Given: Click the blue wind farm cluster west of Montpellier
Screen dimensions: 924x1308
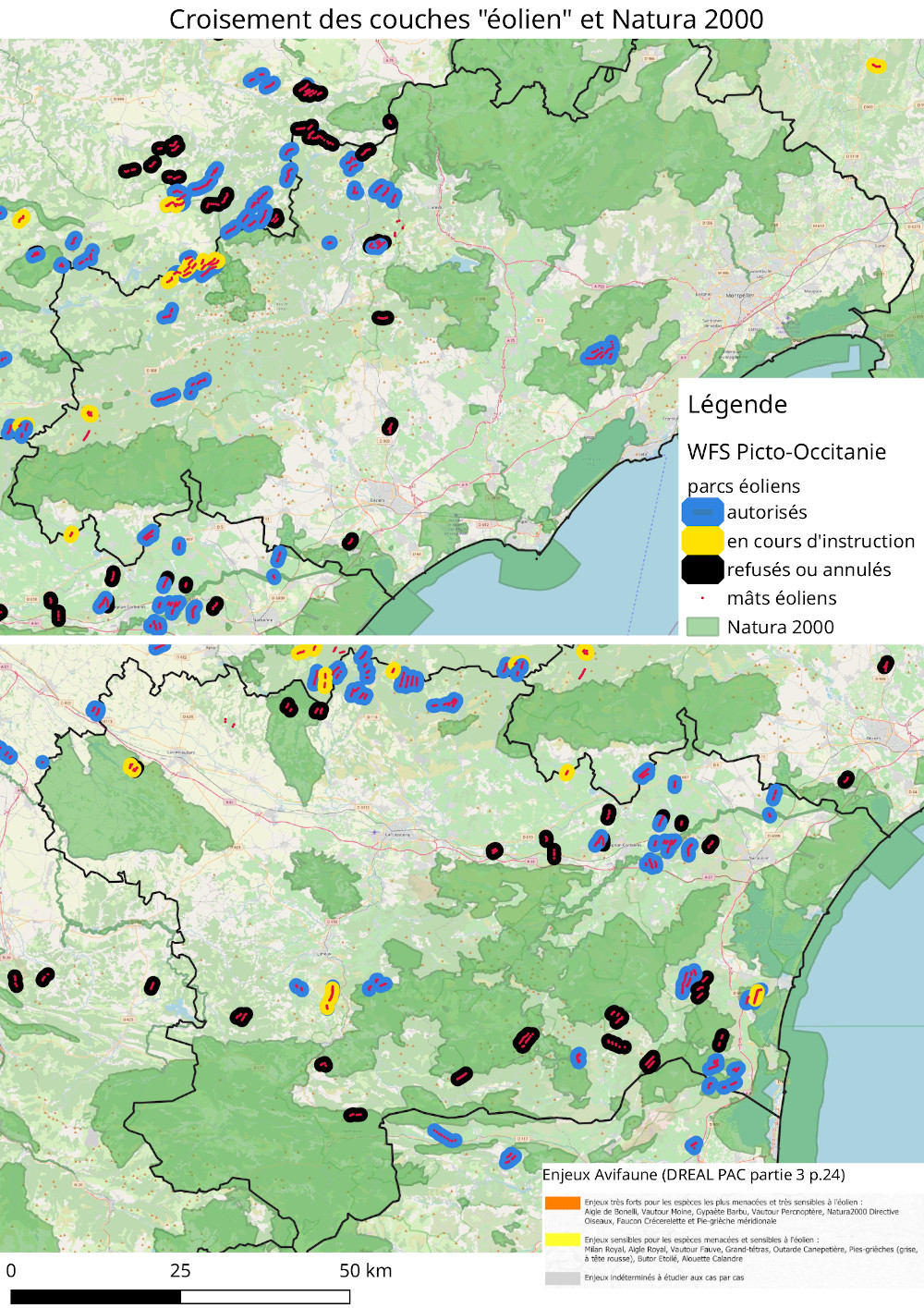Looking at the screenshot, I should click(601, 351).
